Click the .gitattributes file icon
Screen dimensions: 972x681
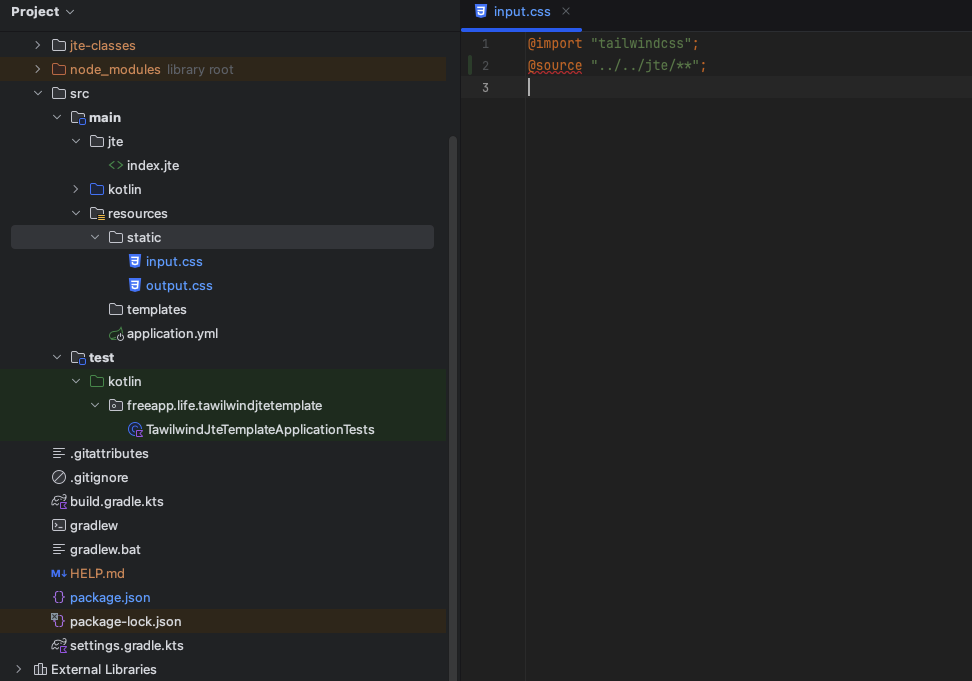pyautogui.click(x=59, y=454)
